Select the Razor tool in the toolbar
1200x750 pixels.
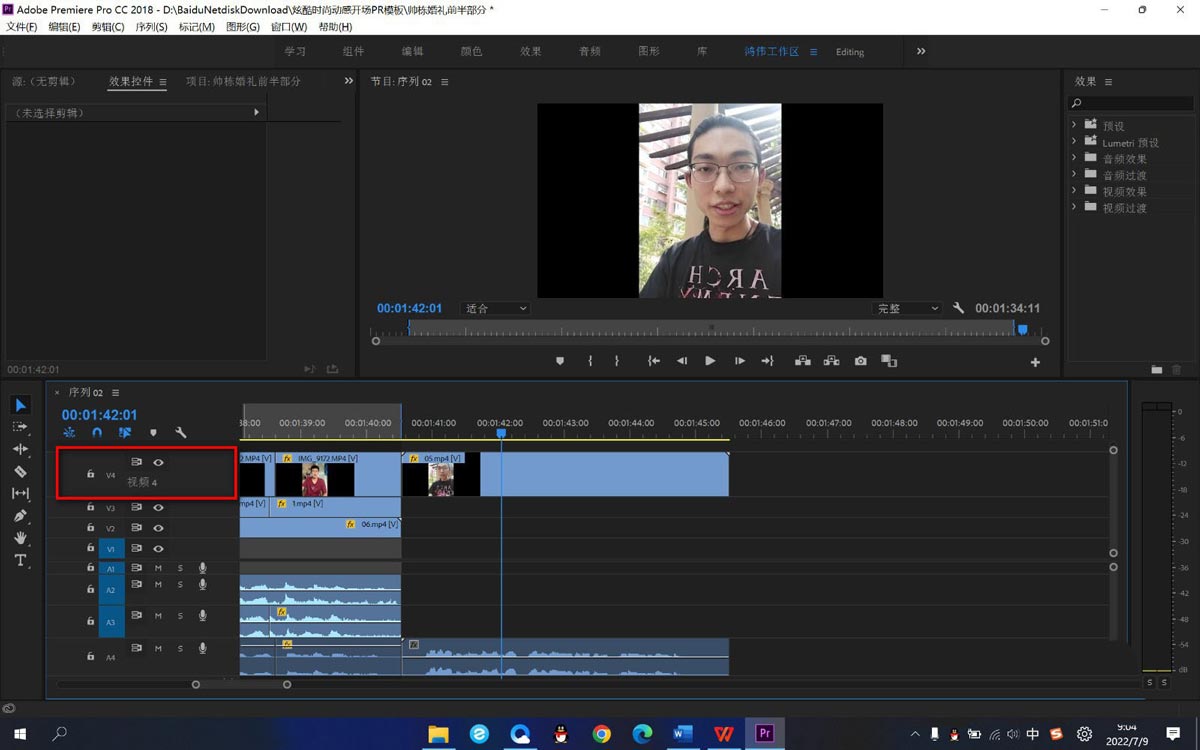21,471
